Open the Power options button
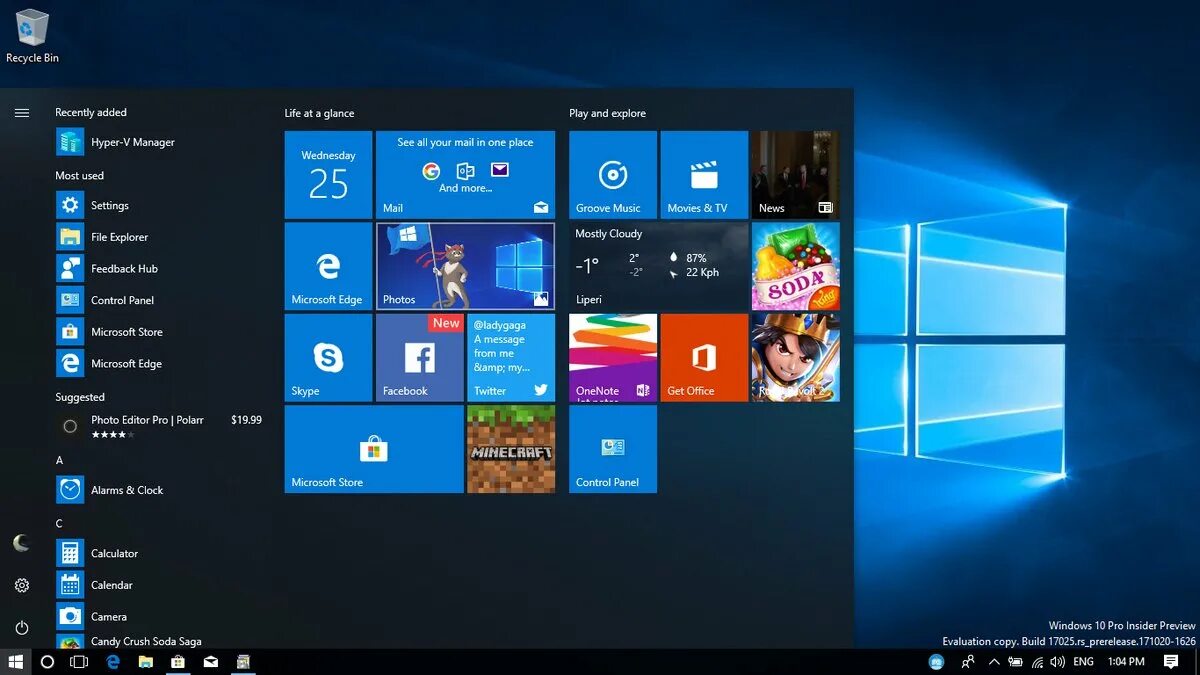1200x675 pixels. [x=21, y=628]
